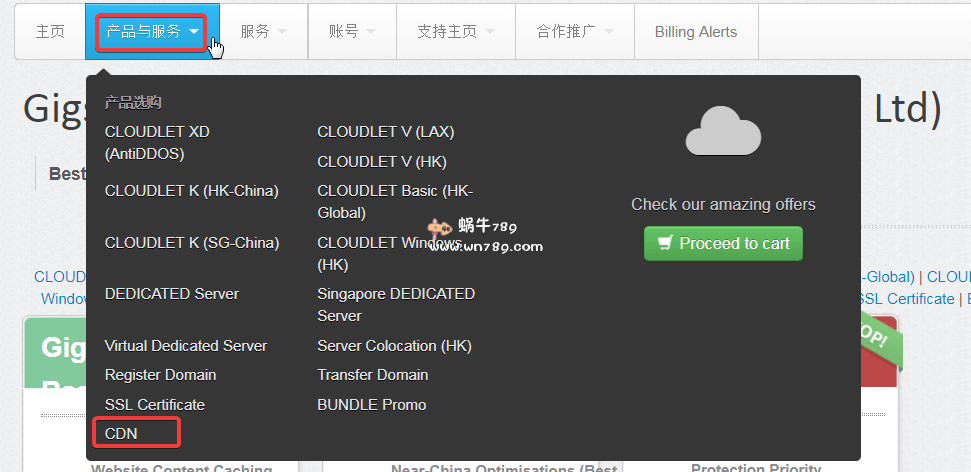
Task: Click the Proceed to cart button
Action: click(x=723, y=243)
